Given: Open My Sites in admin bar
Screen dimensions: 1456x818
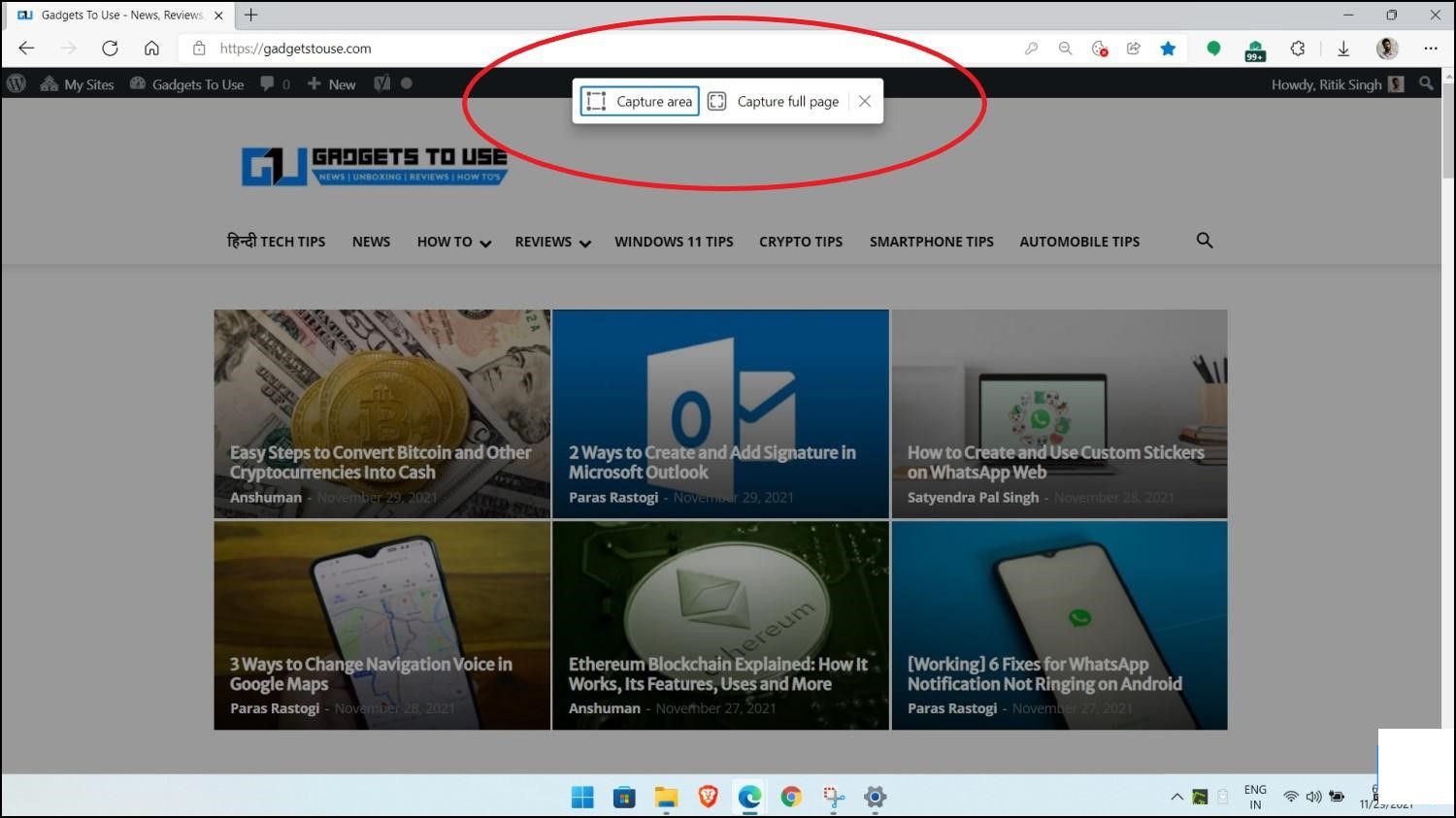Looking at the screenshot, I should pos(78,84).
